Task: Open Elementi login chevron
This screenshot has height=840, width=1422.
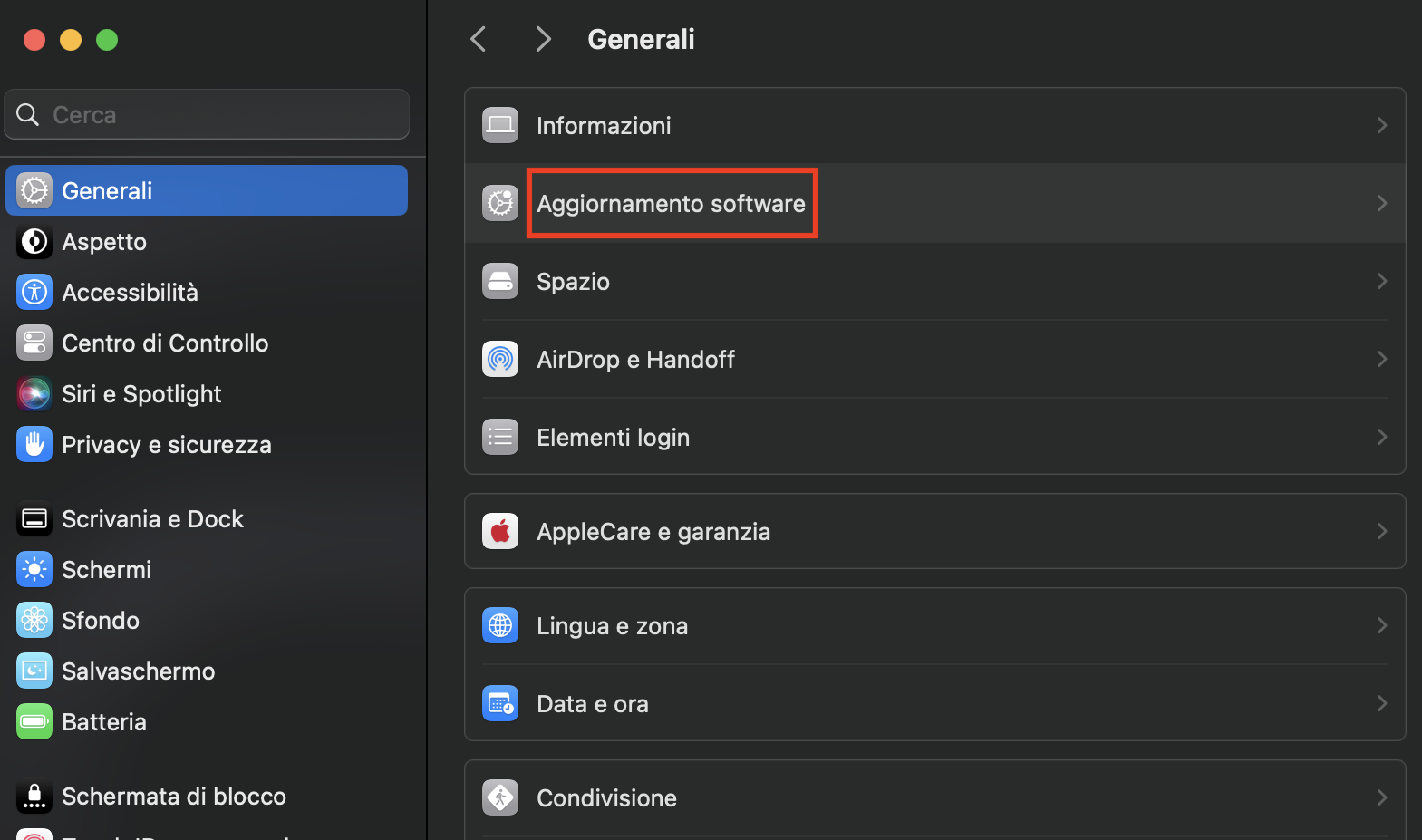Action: pyautogui.click(x=1381, y=437)
